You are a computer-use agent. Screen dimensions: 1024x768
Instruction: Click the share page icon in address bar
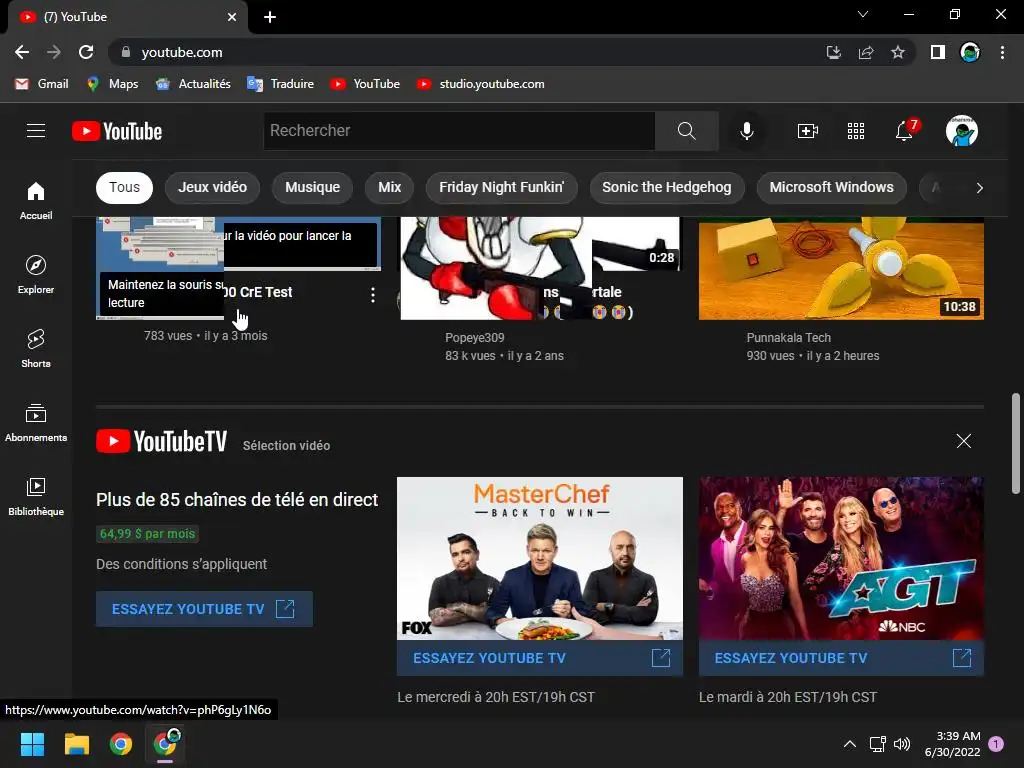click(866, 52)
